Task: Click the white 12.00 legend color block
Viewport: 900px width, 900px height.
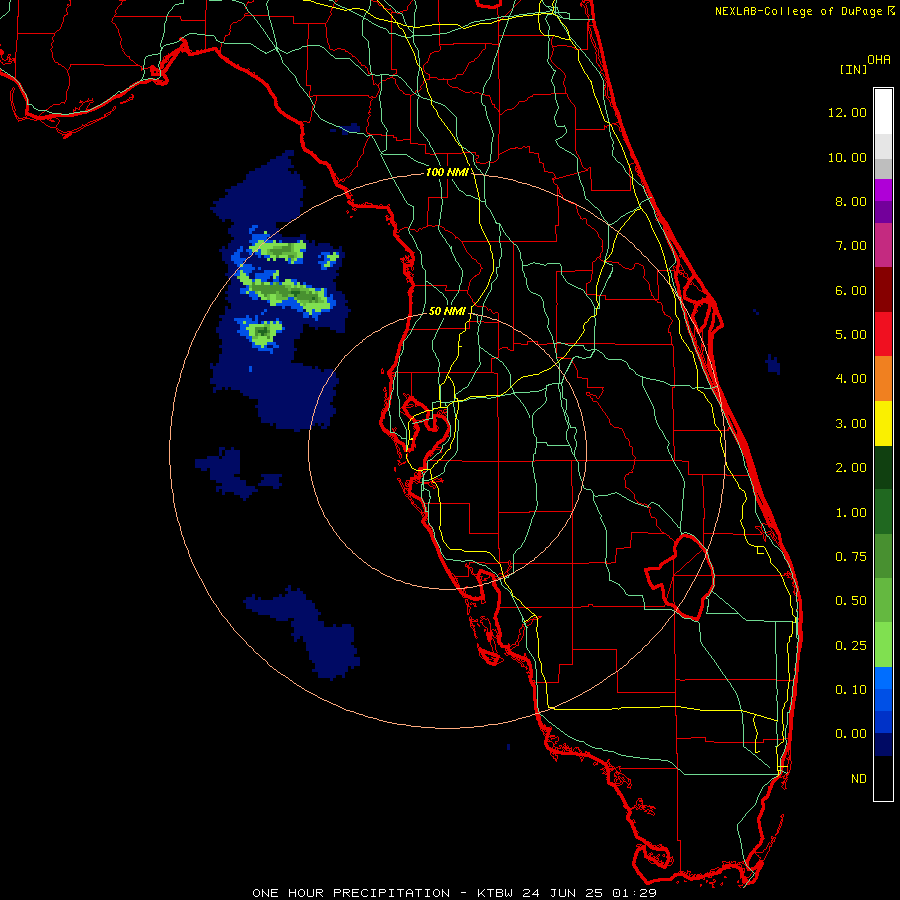Action: coord(883,112)
